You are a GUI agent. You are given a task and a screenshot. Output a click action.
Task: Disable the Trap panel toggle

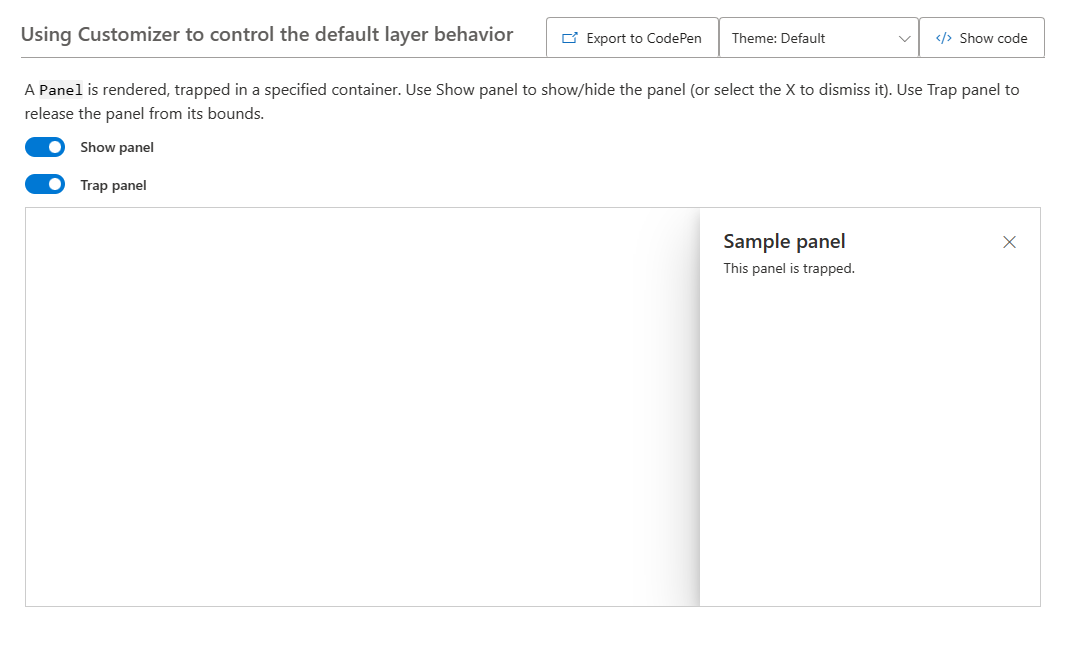tap(45, 184)
